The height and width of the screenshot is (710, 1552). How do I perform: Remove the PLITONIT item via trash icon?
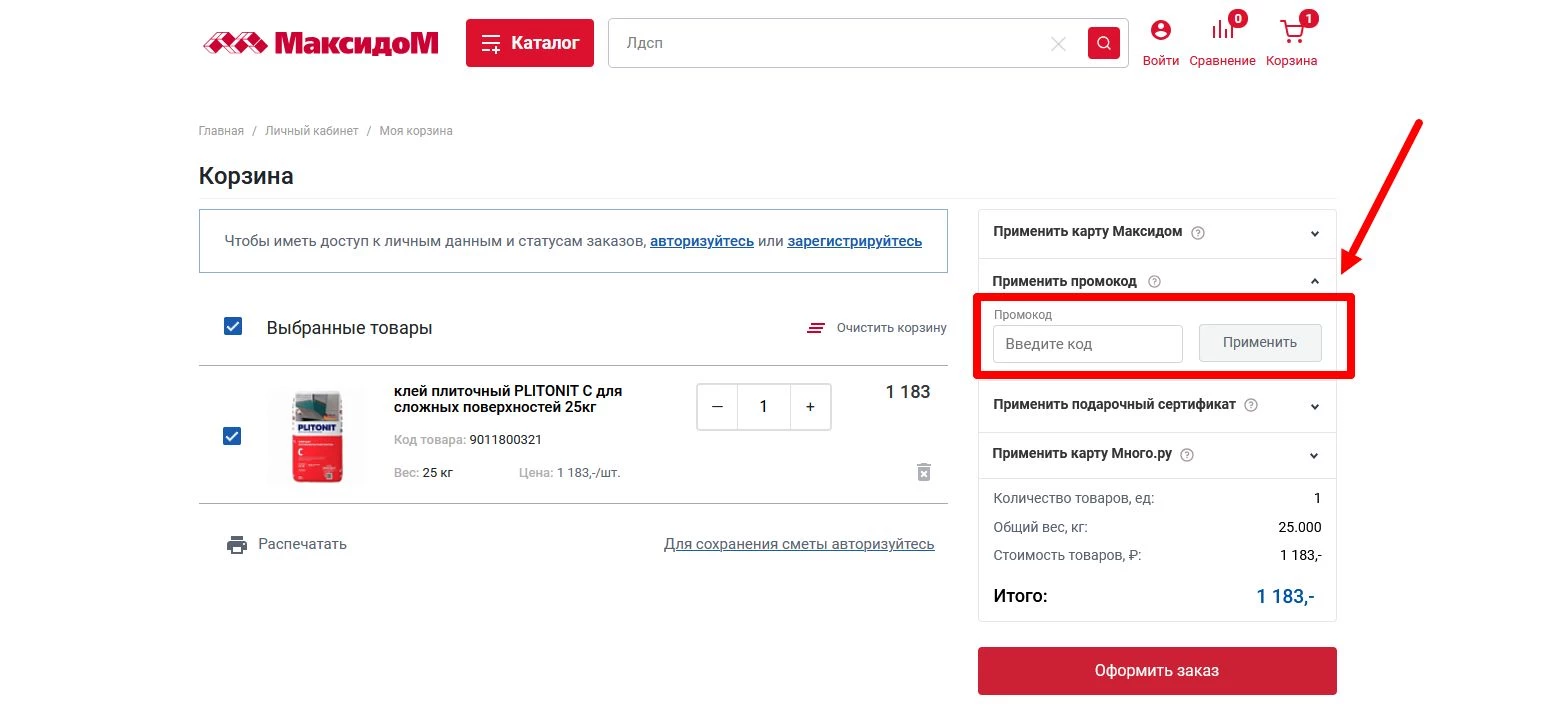(924, 472)
